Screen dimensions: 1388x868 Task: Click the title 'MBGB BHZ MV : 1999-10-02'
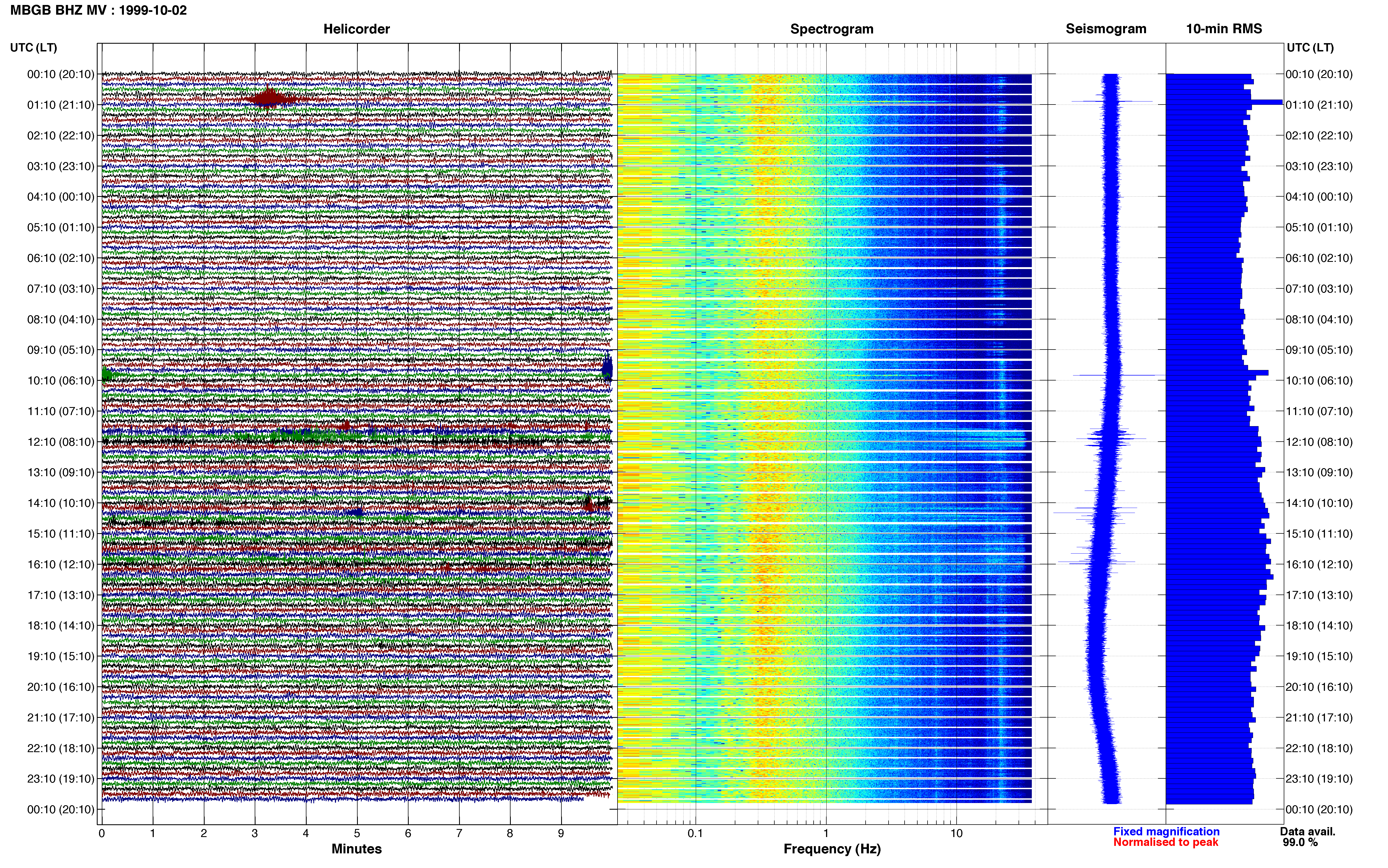(99, 10)
